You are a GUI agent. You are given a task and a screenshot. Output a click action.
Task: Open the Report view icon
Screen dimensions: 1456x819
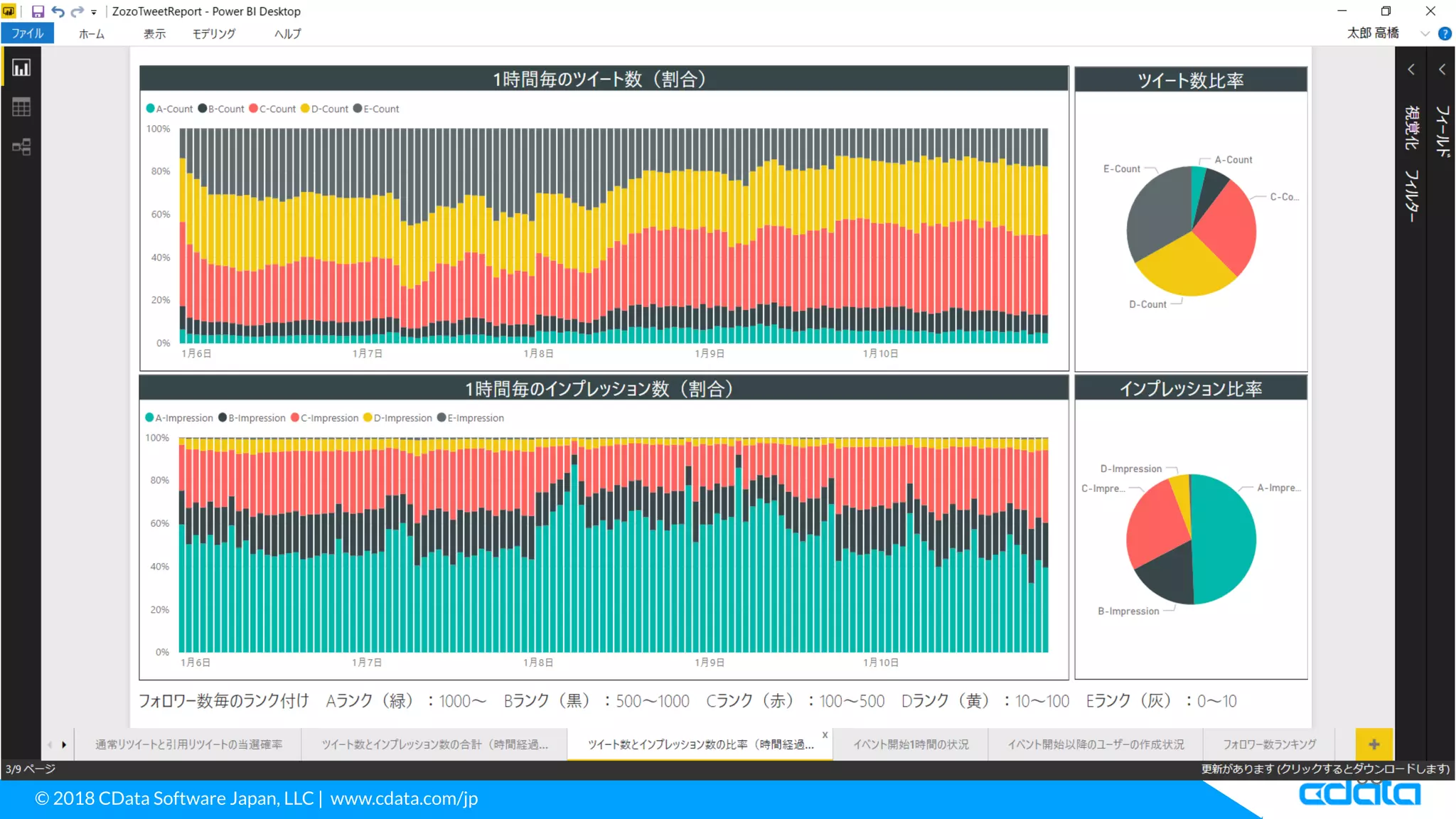point(21,68)
